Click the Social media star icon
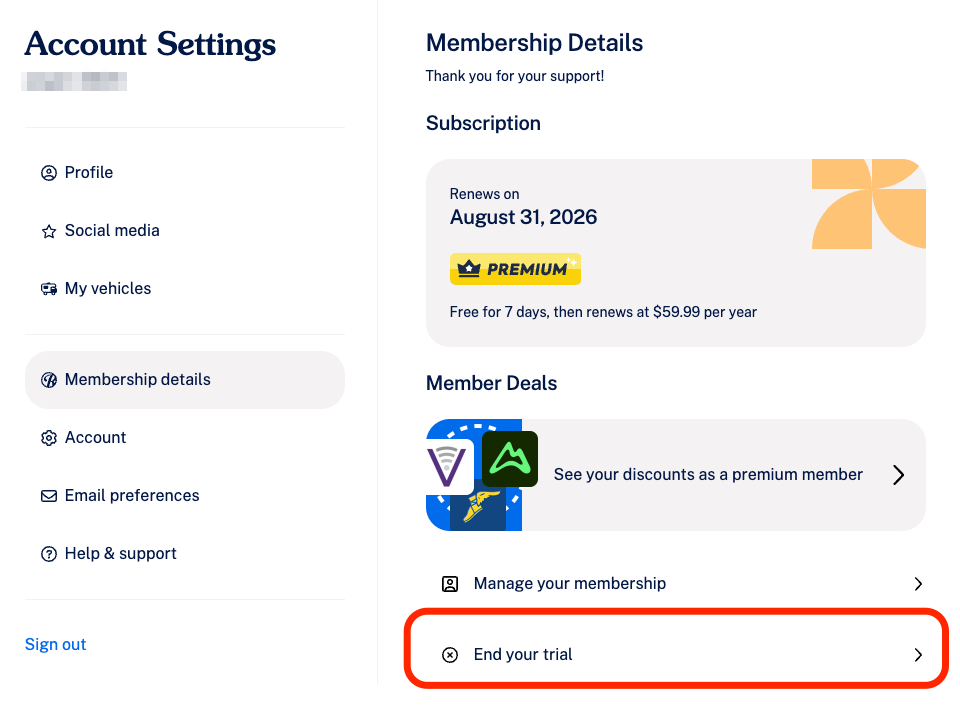 [49, 231]
